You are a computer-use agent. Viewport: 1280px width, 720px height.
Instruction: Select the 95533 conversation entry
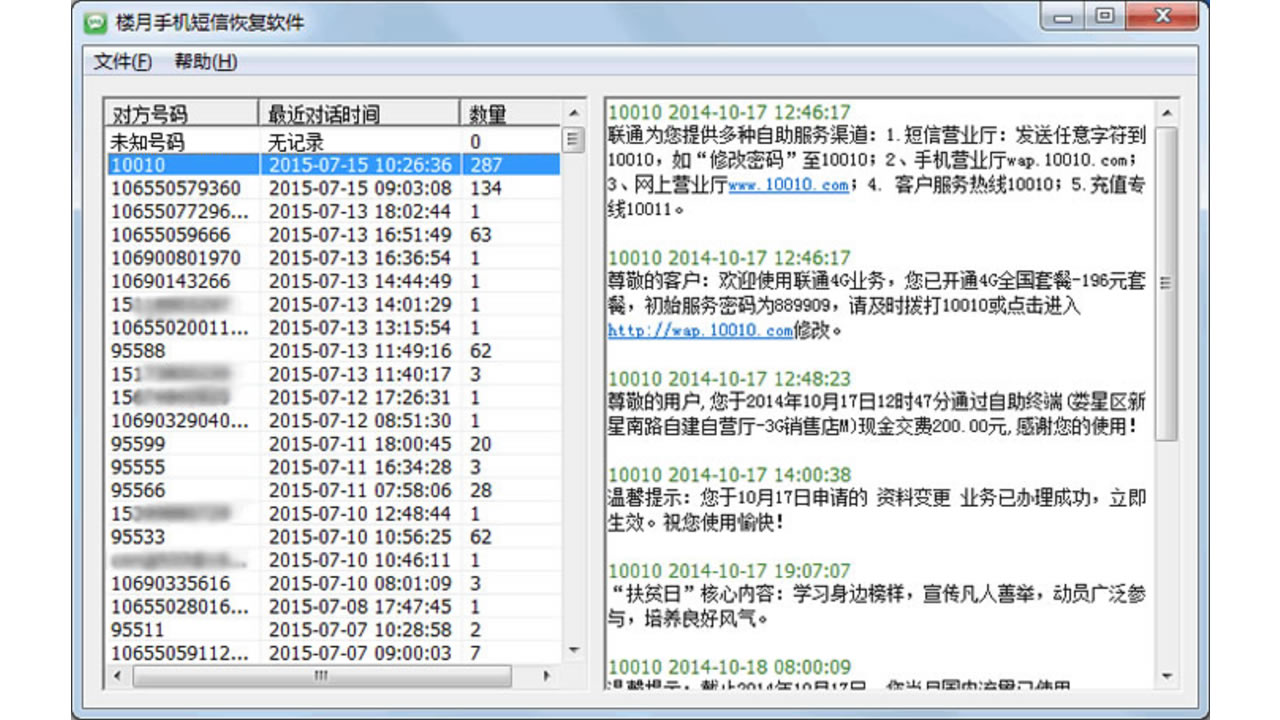click(x=170, y=536)
